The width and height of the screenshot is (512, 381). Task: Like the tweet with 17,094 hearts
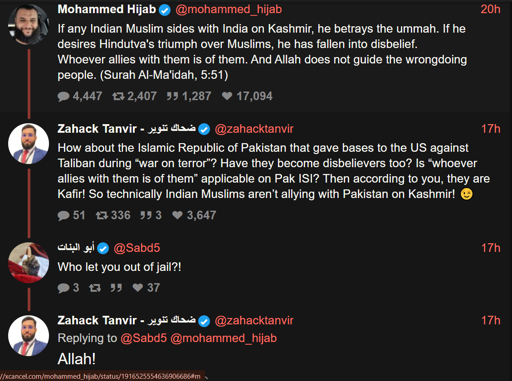point(227,96)
